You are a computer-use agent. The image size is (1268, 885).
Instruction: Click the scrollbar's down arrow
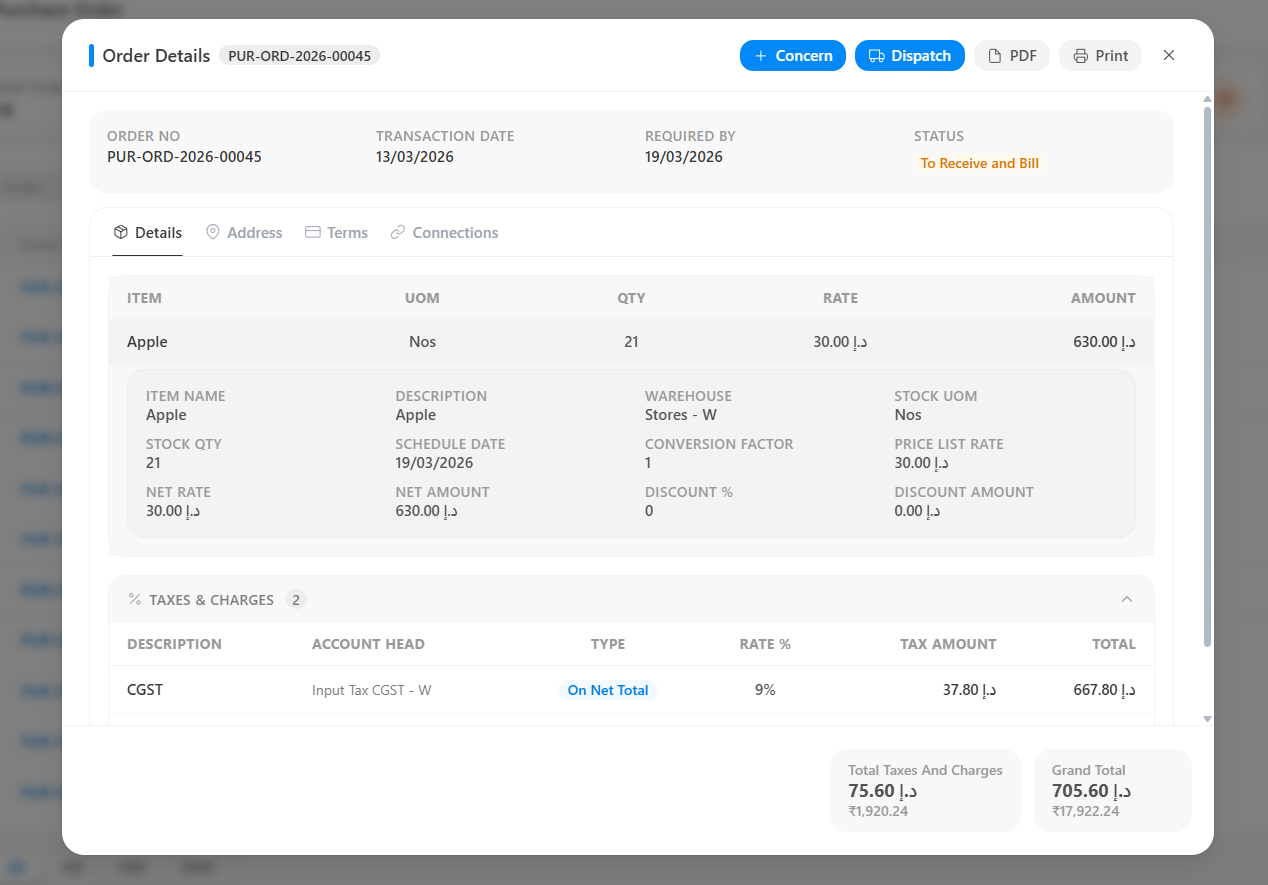[x=1207, y=719]
